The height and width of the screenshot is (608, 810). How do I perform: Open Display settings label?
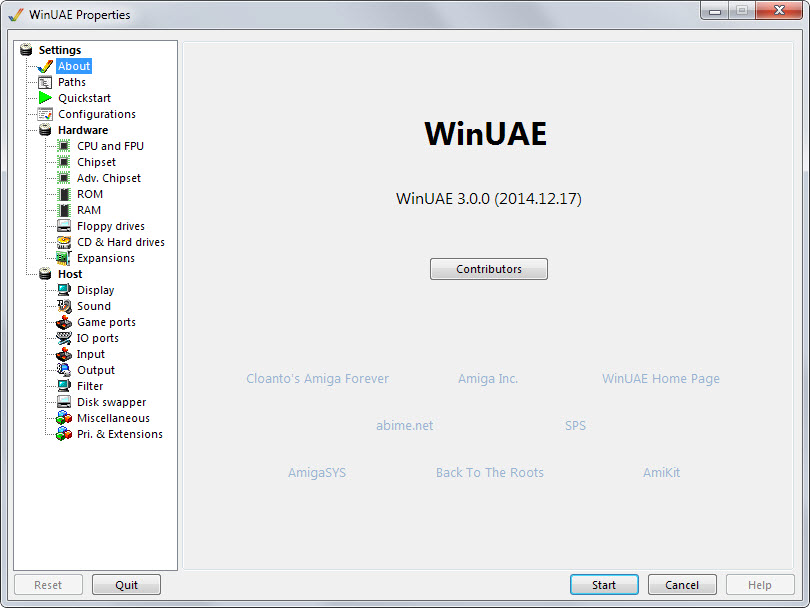pyautogui.click(x=95, y=290)
